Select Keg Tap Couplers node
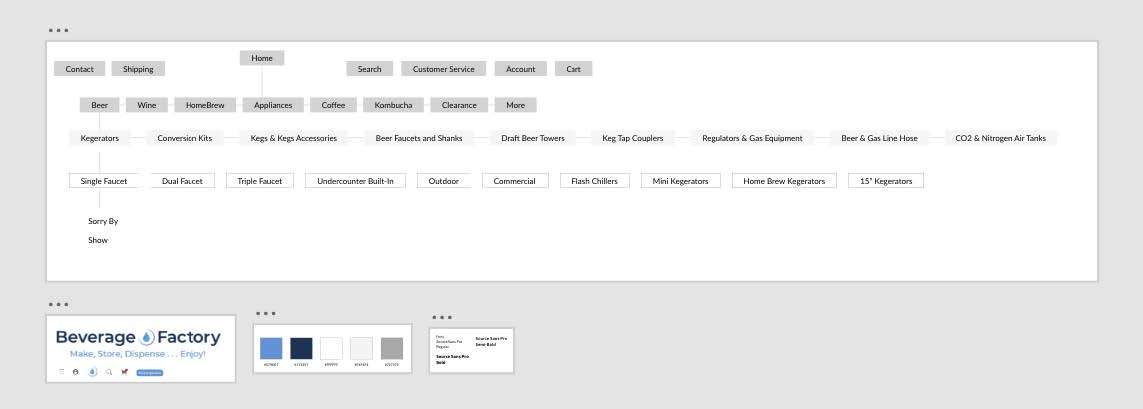1143x409 pixels. coord(633,138)
